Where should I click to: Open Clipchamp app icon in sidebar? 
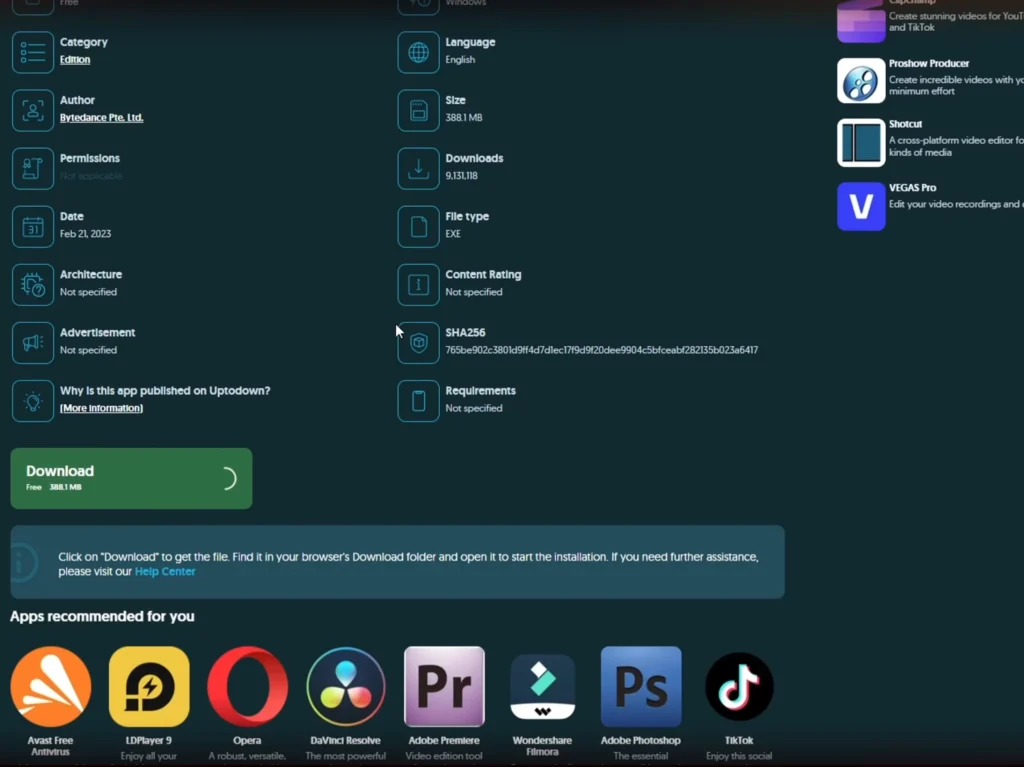pyautogui.click(x=861, y=21)
